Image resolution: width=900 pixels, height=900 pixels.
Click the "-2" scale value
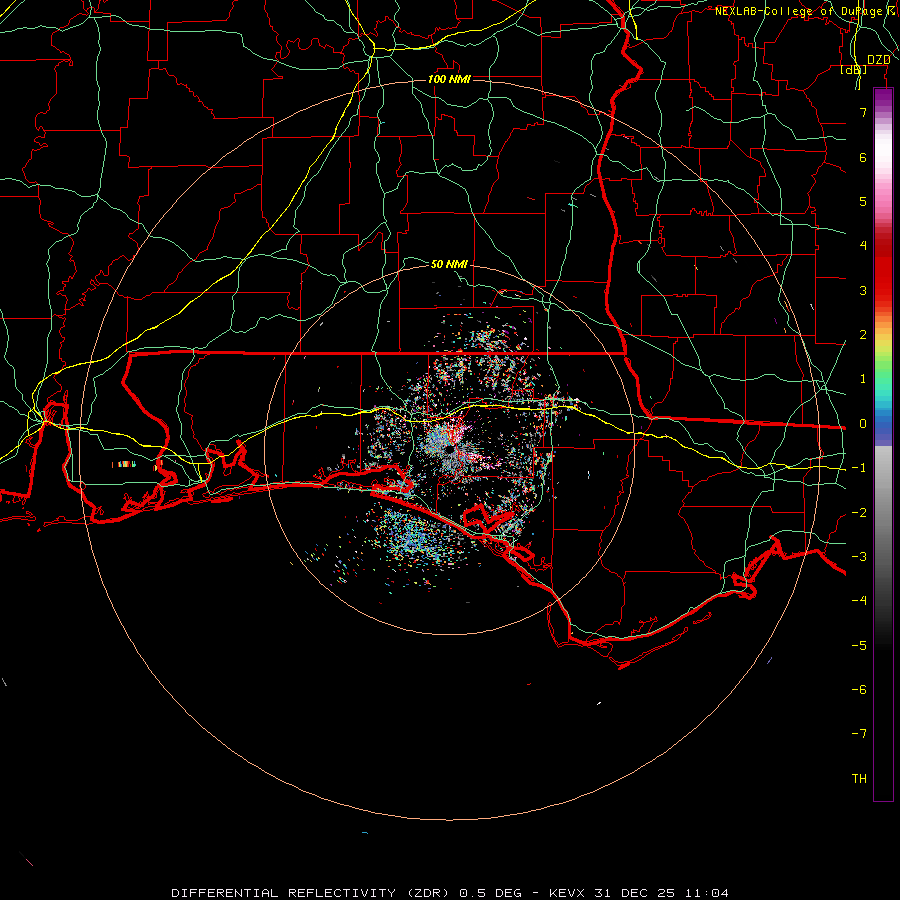(x=859, y=513)
